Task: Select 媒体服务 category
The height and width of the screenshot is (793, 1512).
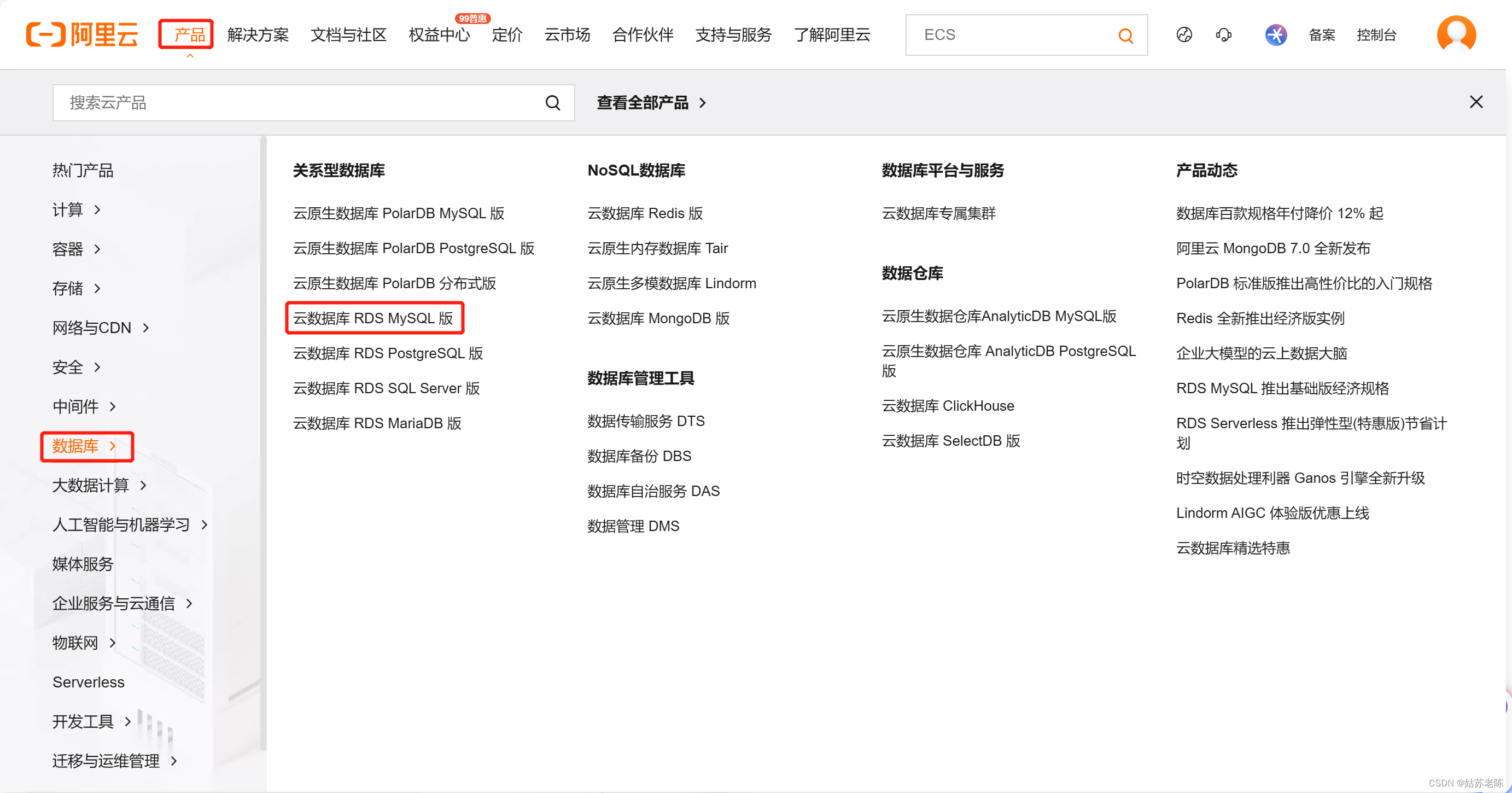Action: click(83, 563)
